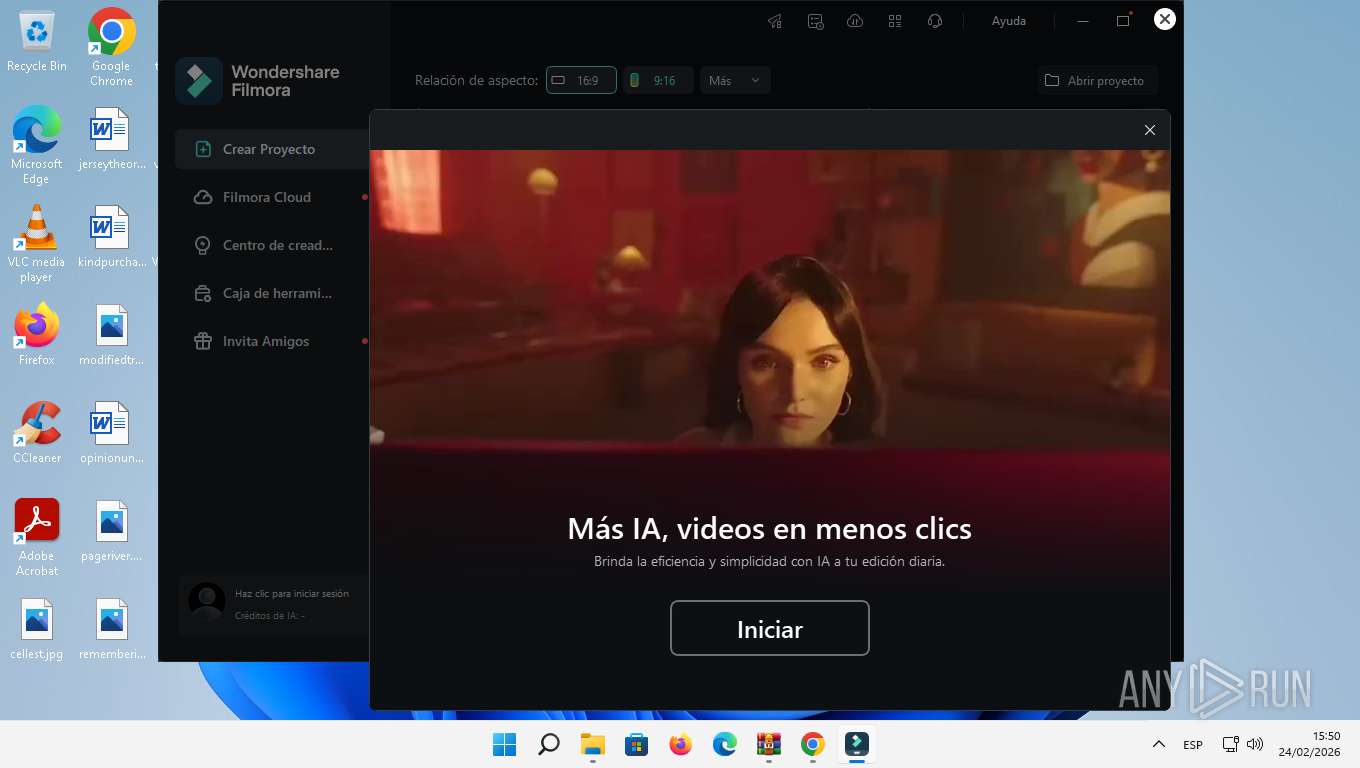
Task: Select the kindpurcha Word document on desktop
Action: [111, 236]
